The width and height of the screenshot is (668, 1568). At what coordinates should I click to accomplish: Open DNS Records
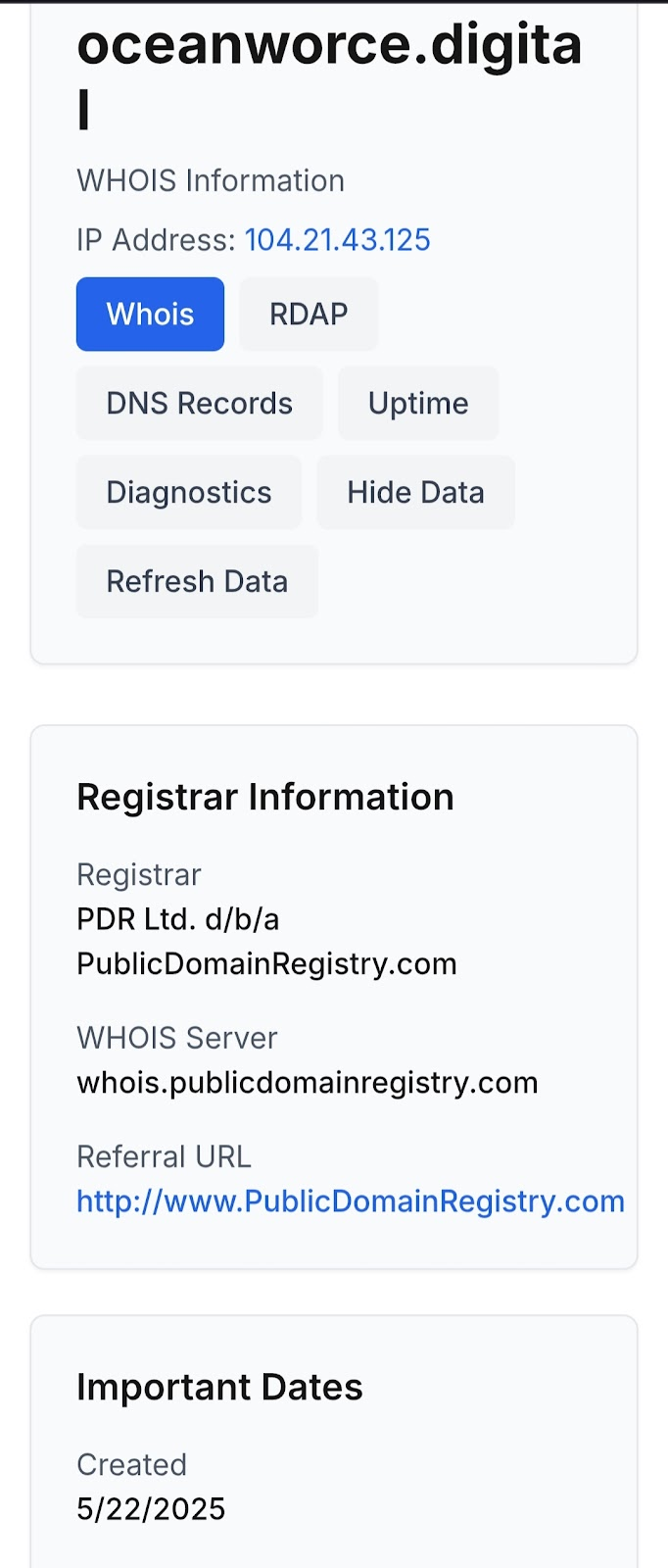[199, 403]
